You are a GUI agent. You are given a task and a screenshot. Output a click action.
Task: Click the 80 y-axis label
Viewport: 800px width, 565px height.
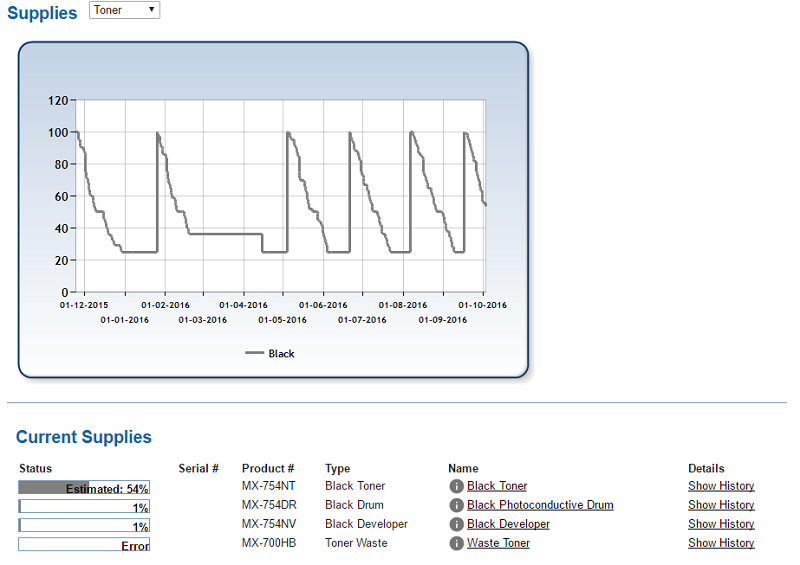coord(61,164)
